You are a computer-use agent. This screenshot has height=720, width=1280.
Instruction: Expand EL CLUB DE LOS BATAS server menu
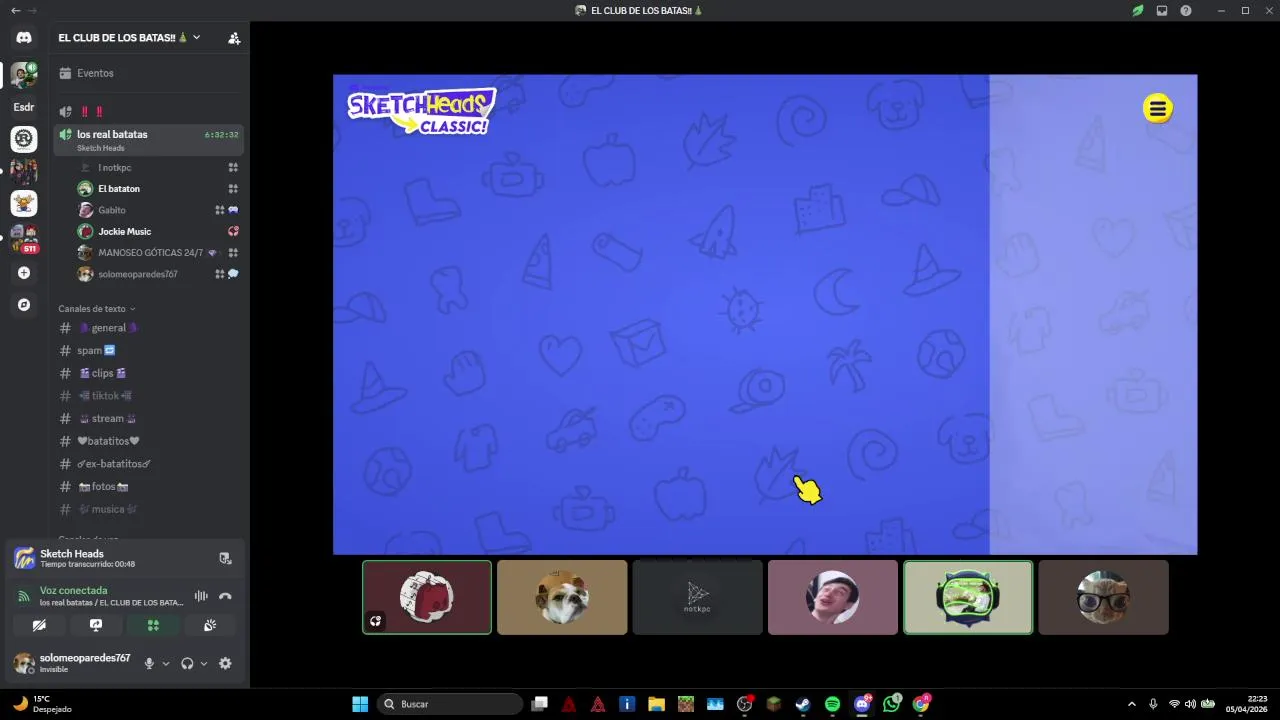coord(129,38)
